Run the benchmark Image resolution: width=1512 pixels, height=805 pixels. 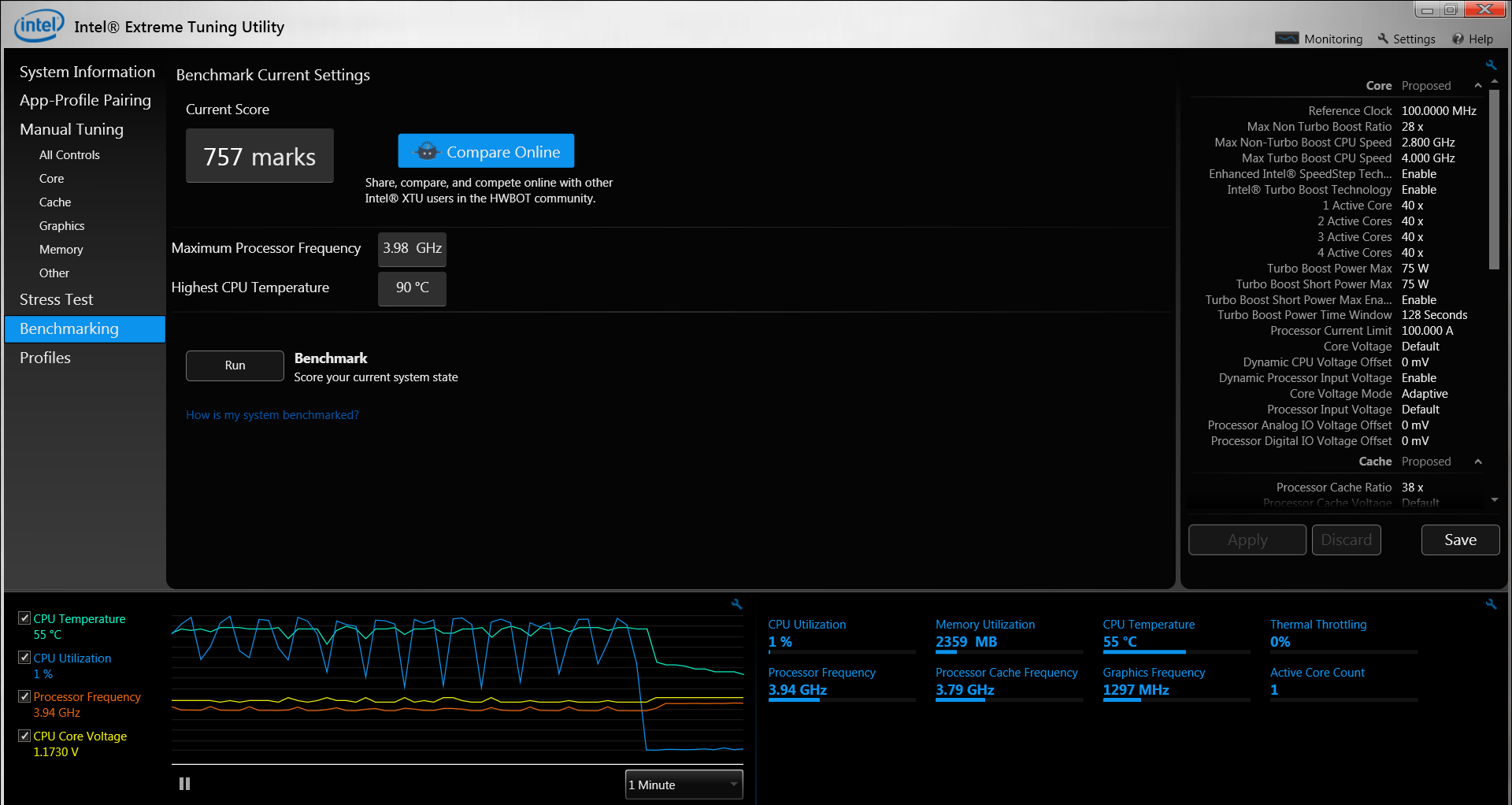[x=235, y=365]
